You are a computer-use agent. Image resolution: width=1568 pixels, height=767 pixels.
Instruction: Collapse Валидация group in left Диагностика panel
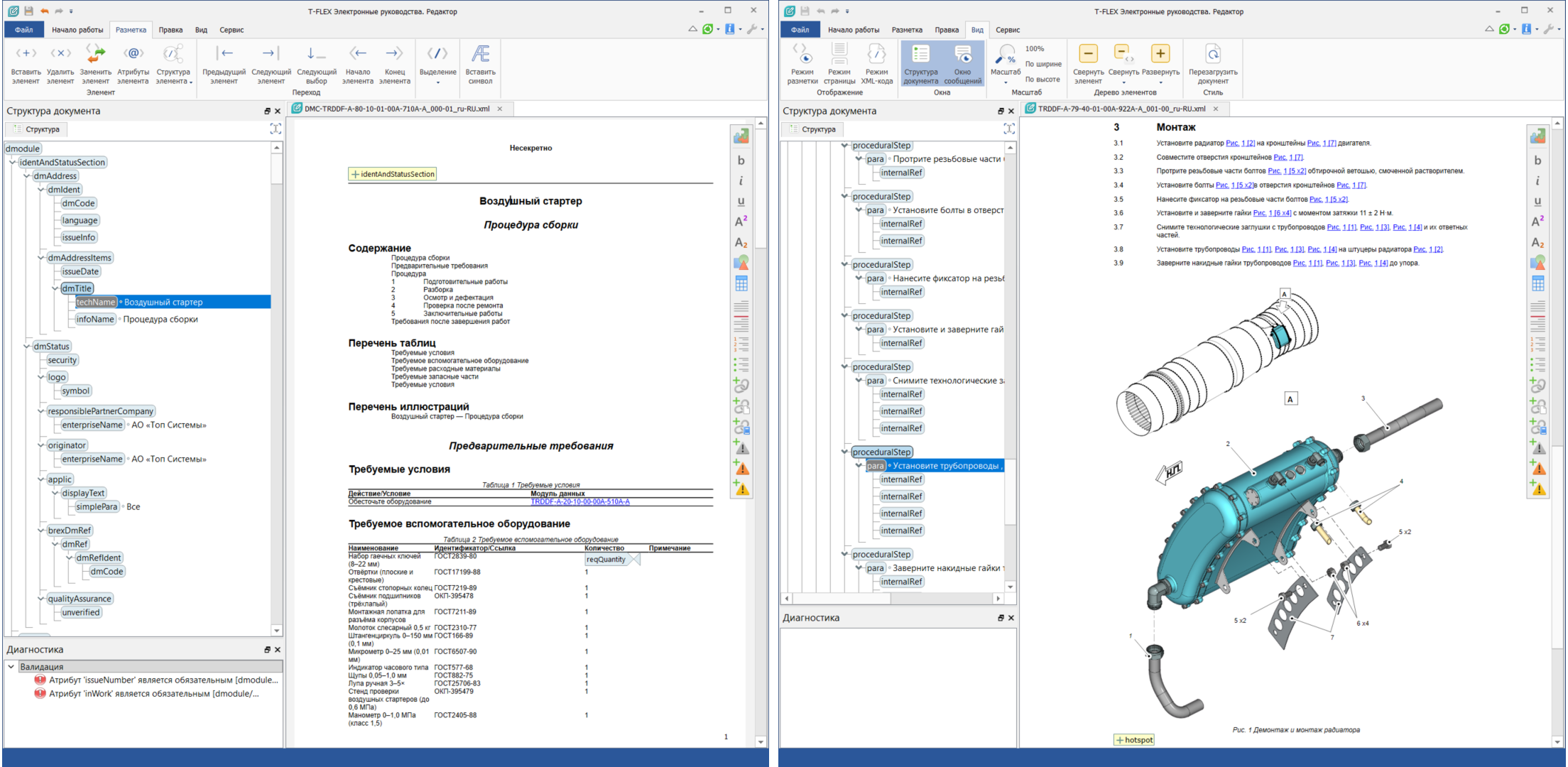coord(11,667)
